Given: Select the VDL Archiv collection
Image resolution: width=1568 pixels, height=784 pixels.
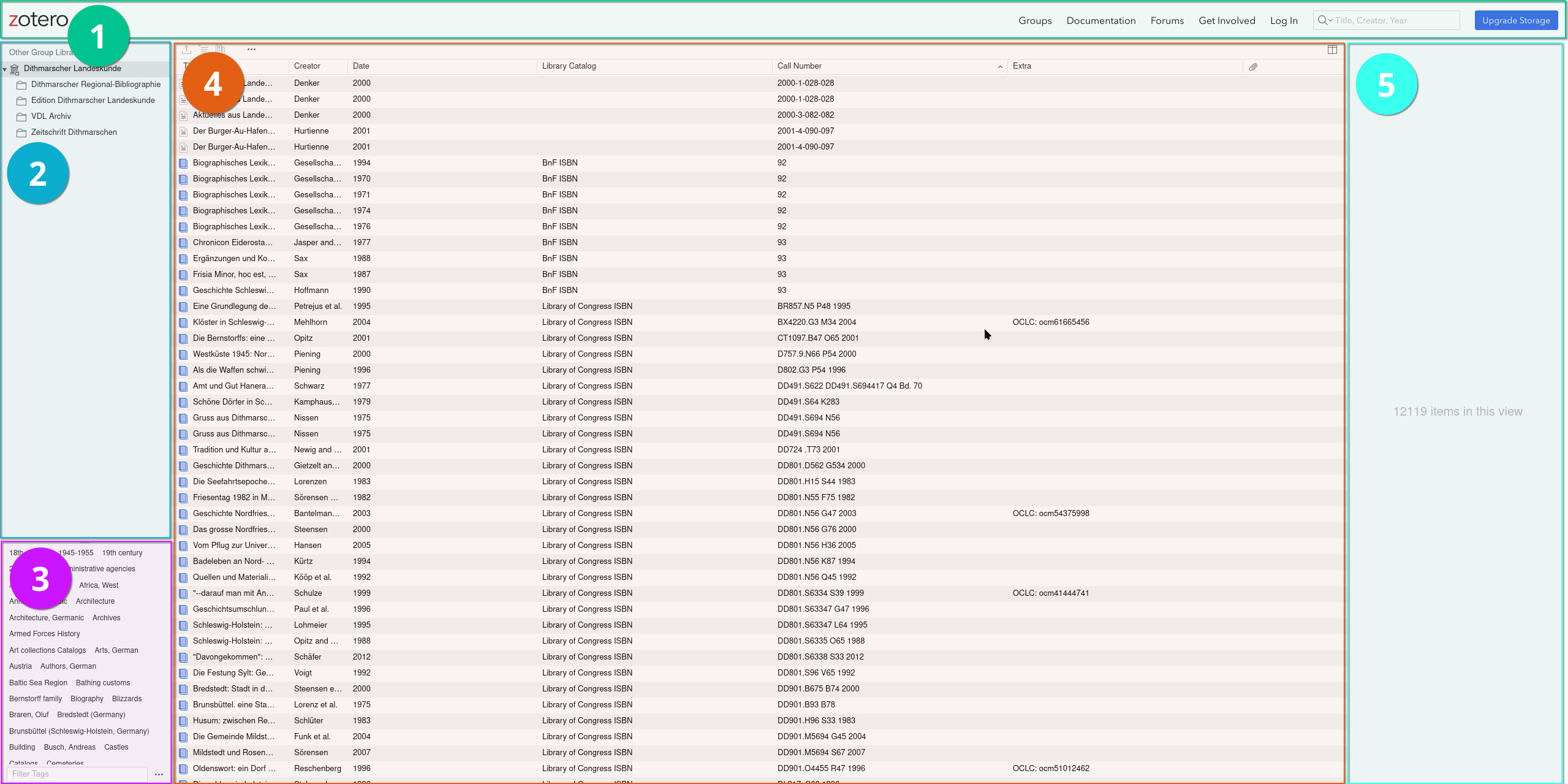Looking at the screenshot, I should tap(51, 116).
